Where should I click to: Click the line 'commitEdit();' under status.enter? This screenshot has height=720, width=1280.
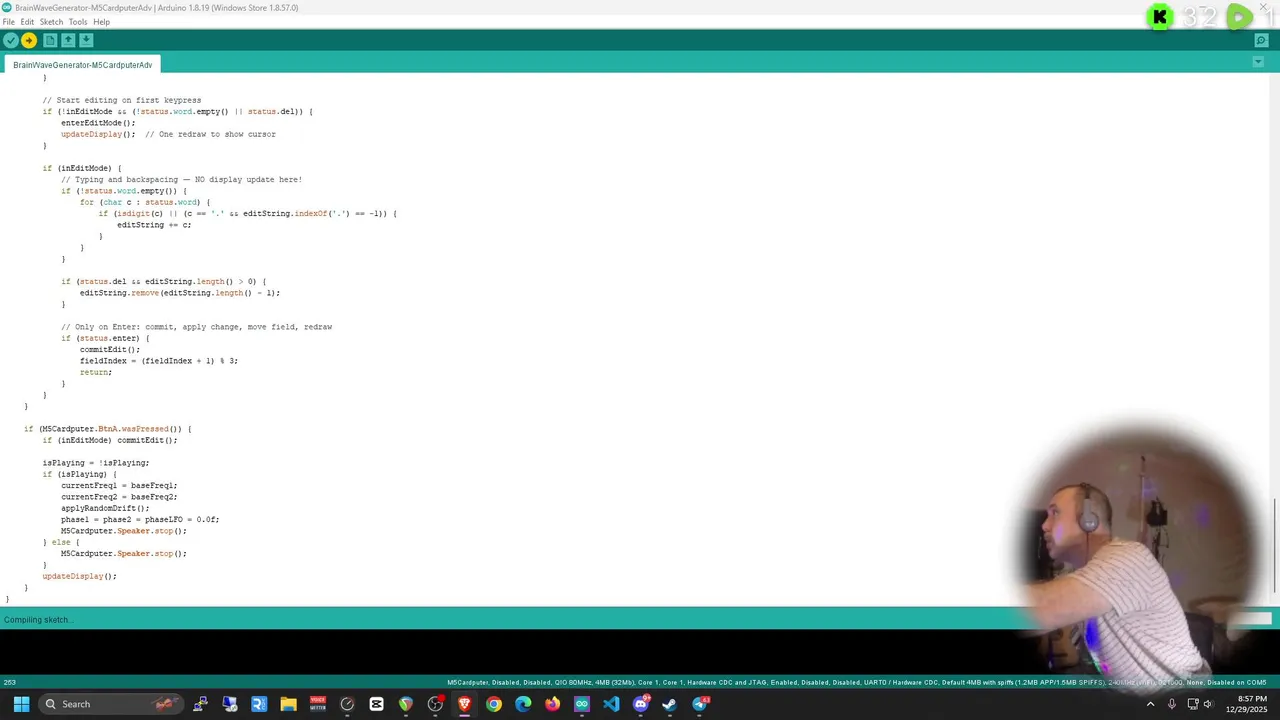coord(110,350)
